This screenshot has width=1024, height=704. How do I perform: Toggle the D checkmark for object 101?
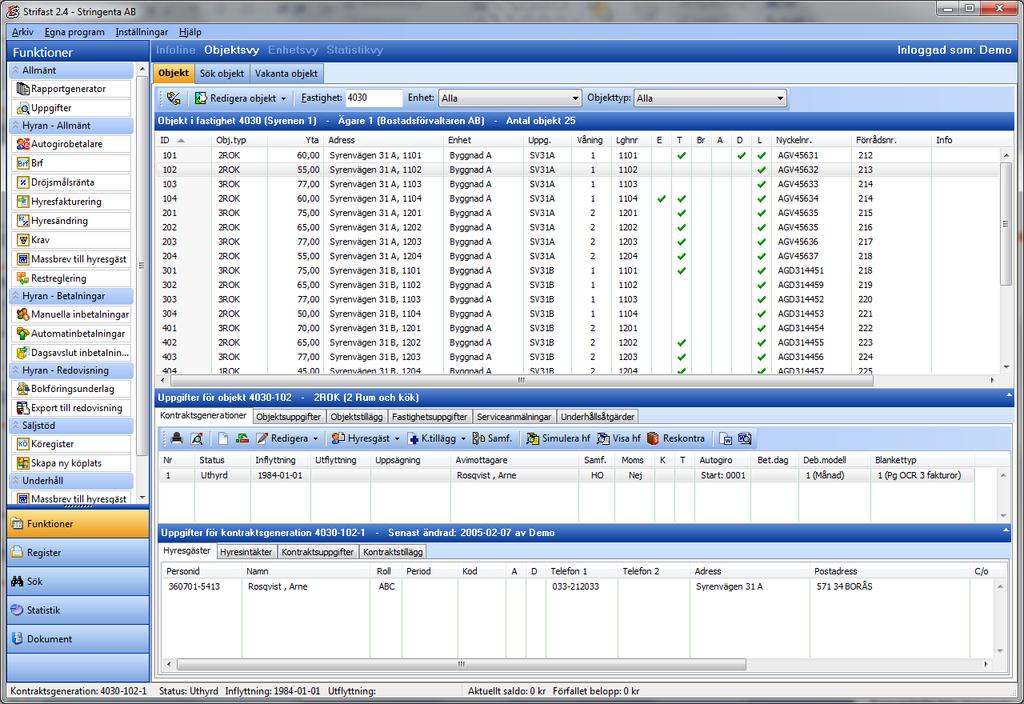coord(741,155)
